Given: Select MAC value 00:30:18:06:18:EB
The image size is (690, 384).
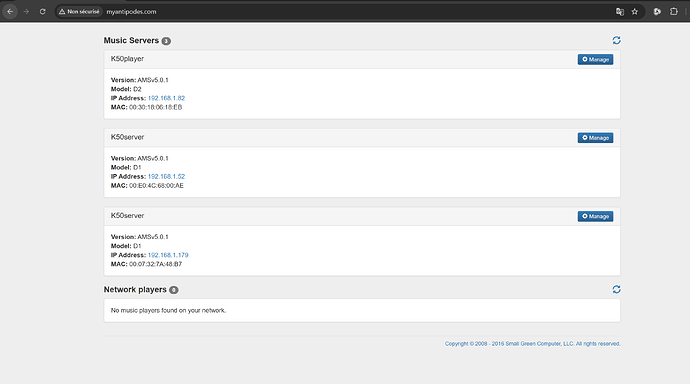Looking at the screenshot, I should click(x=155, y=107).
